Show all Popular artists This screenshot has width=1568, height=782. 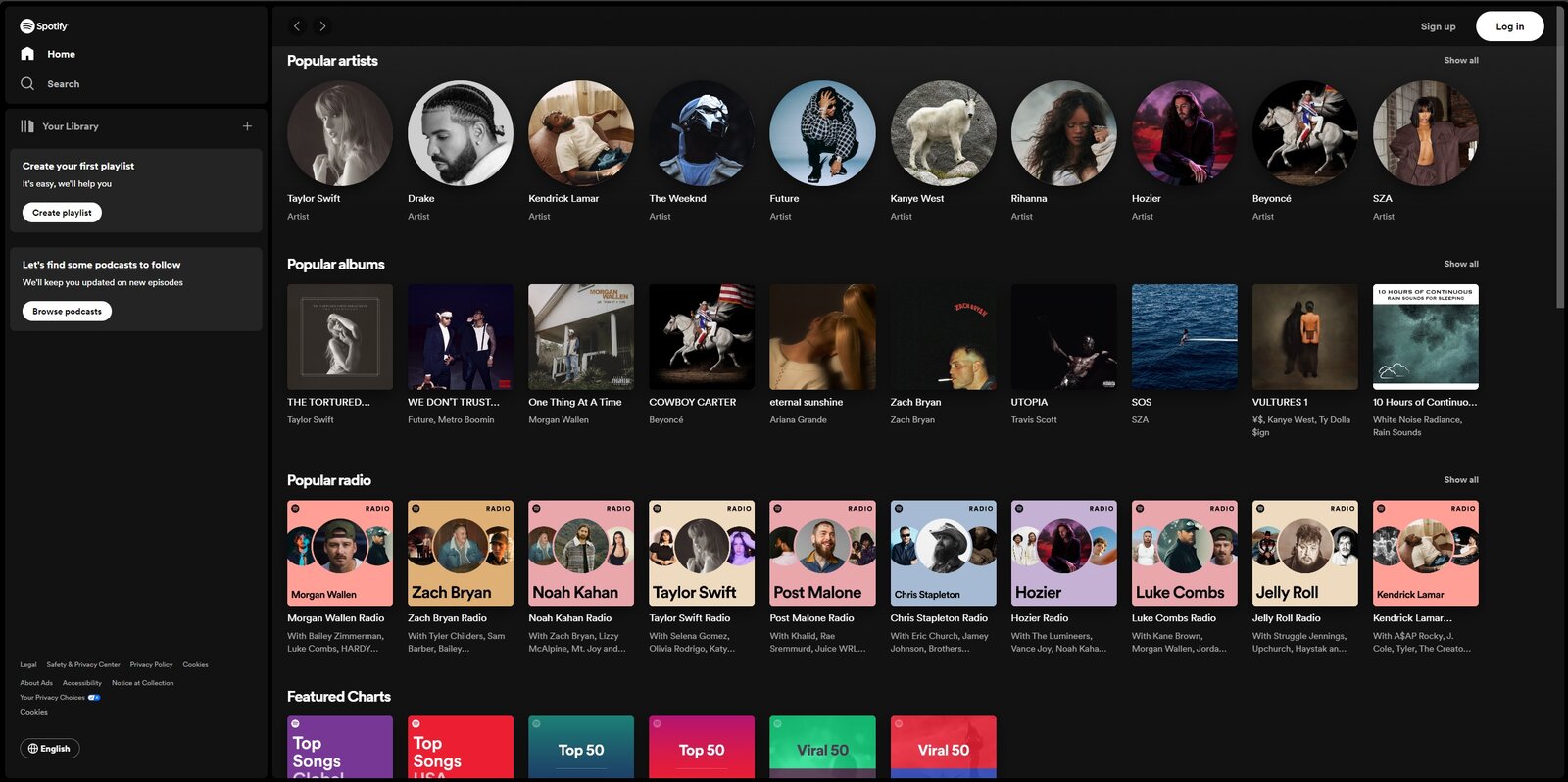coord(1461,61)
